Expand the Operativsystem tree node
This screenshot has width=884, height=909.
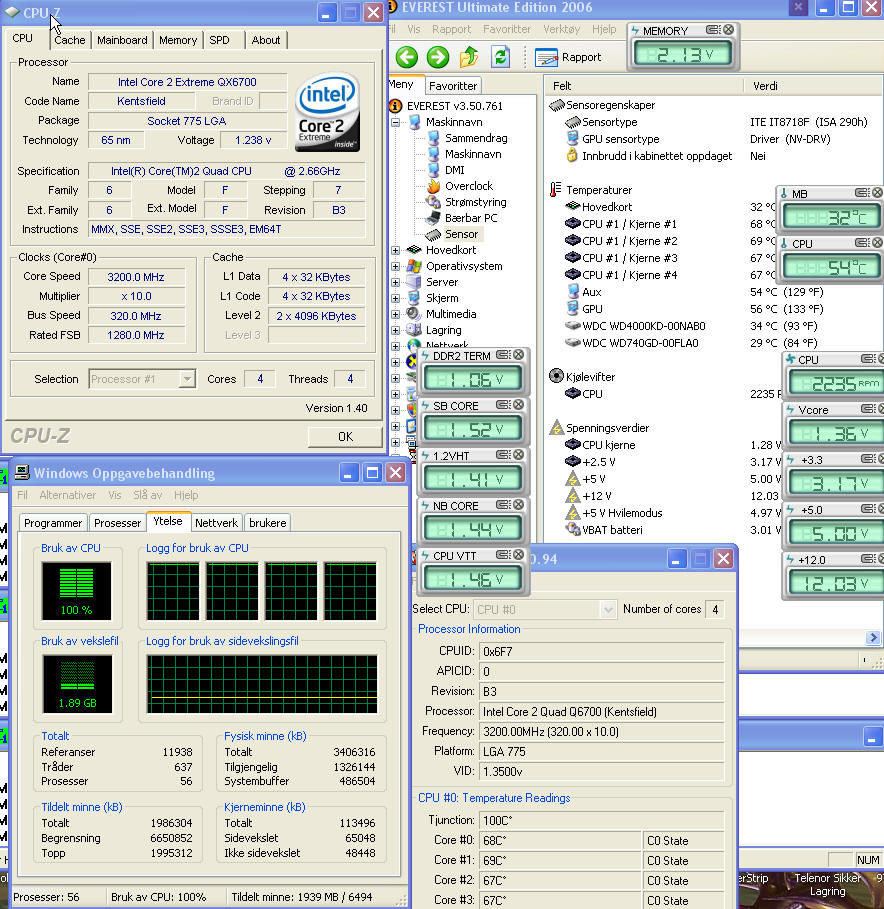[x=395, y=267]
